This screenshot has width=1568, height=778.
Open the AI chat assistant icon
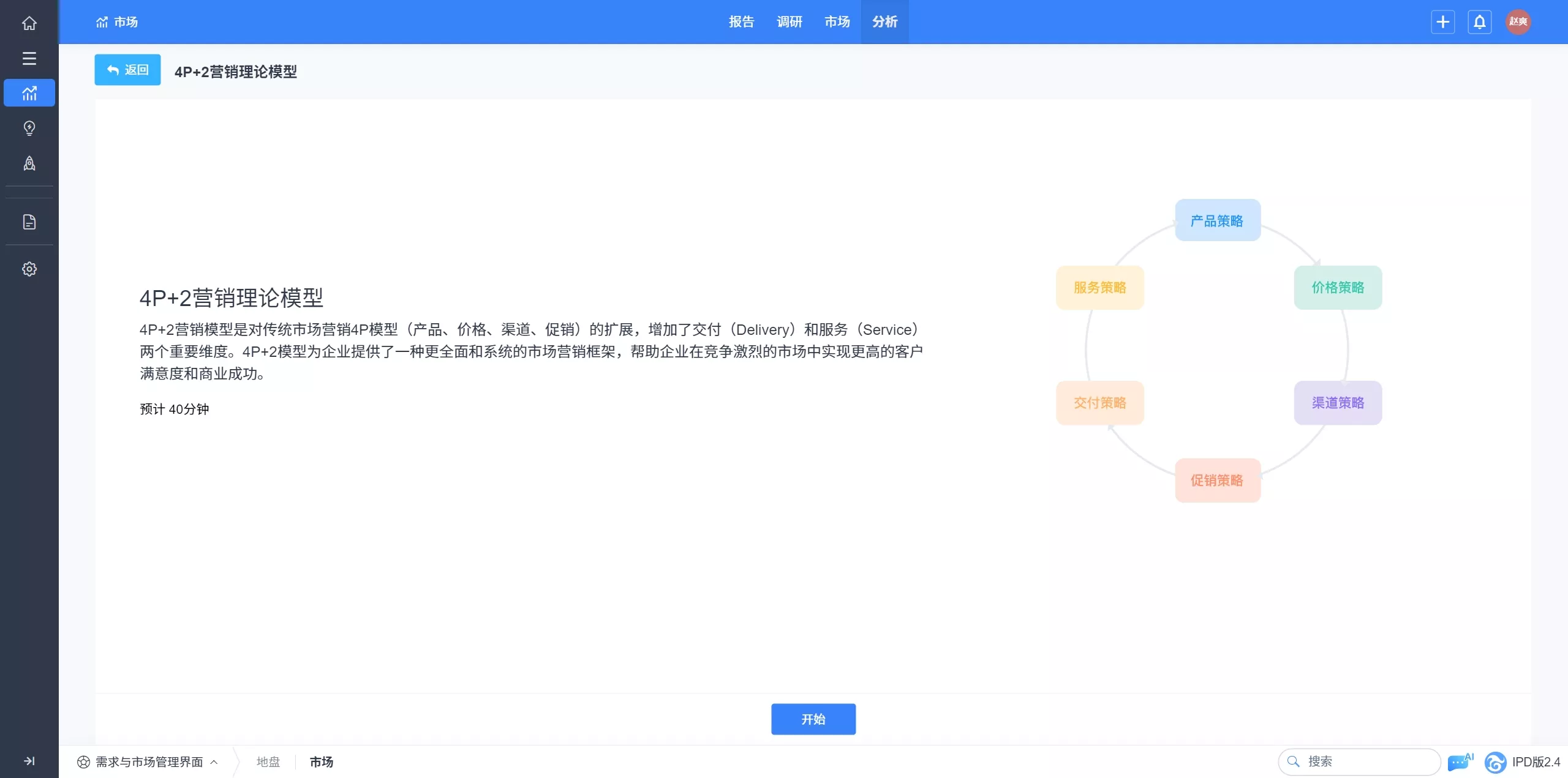pyautogui.click(x=1460, y=762)
